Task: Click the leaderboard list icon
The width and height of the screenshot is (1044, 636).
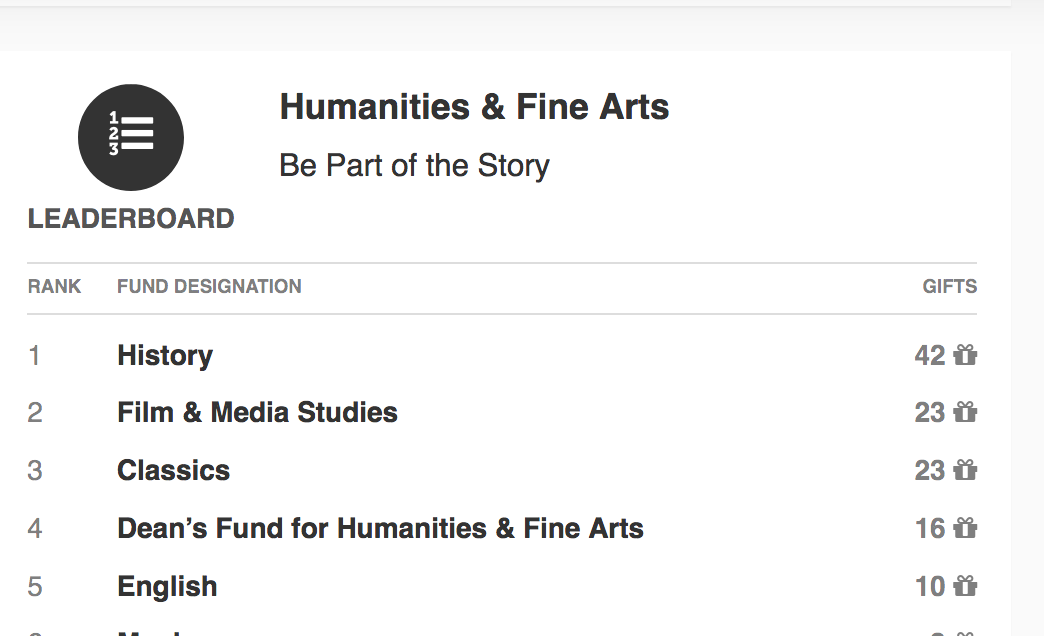Action: pos(131,137)
